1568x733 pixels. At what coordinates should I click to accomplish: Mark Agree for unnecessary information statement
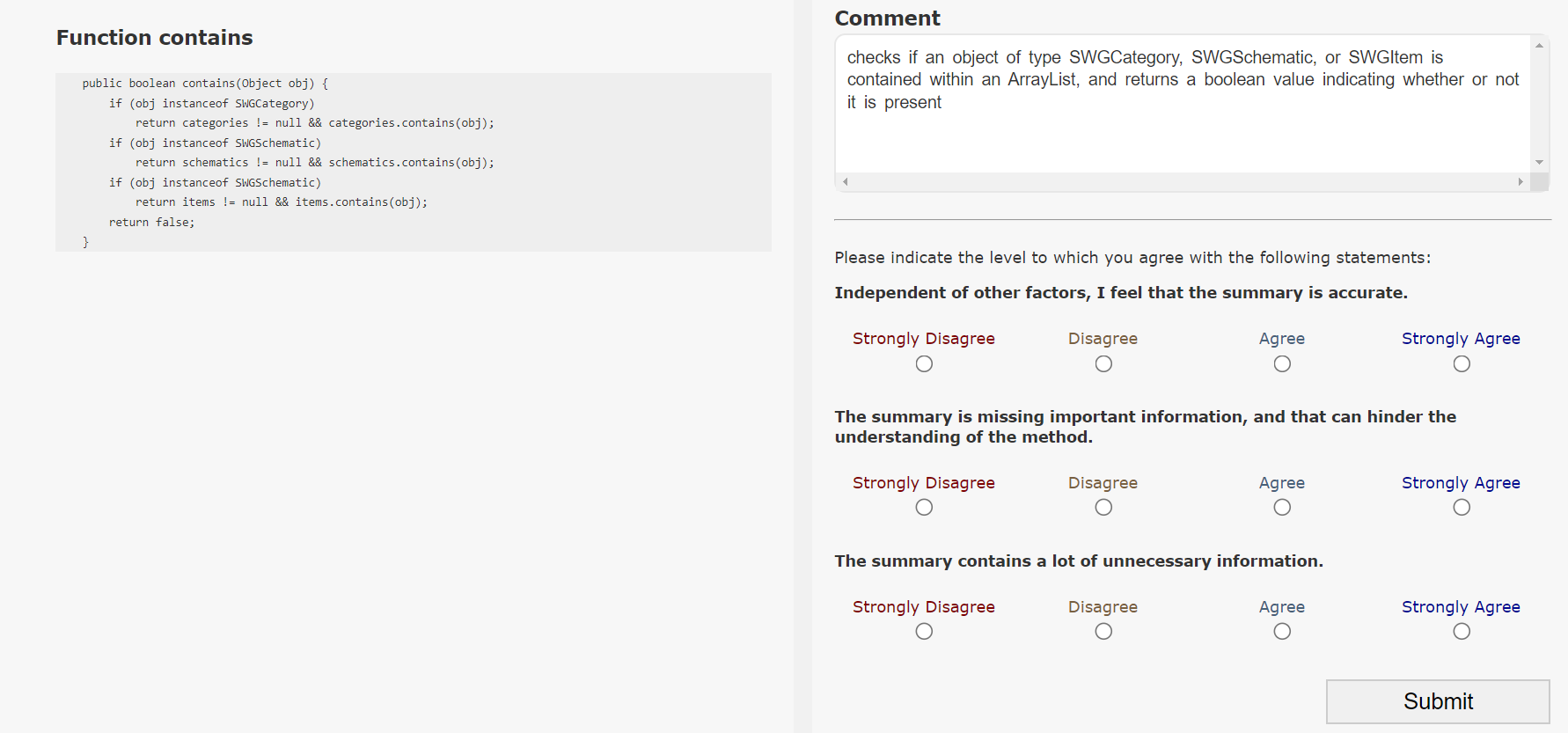point(1282,632)
